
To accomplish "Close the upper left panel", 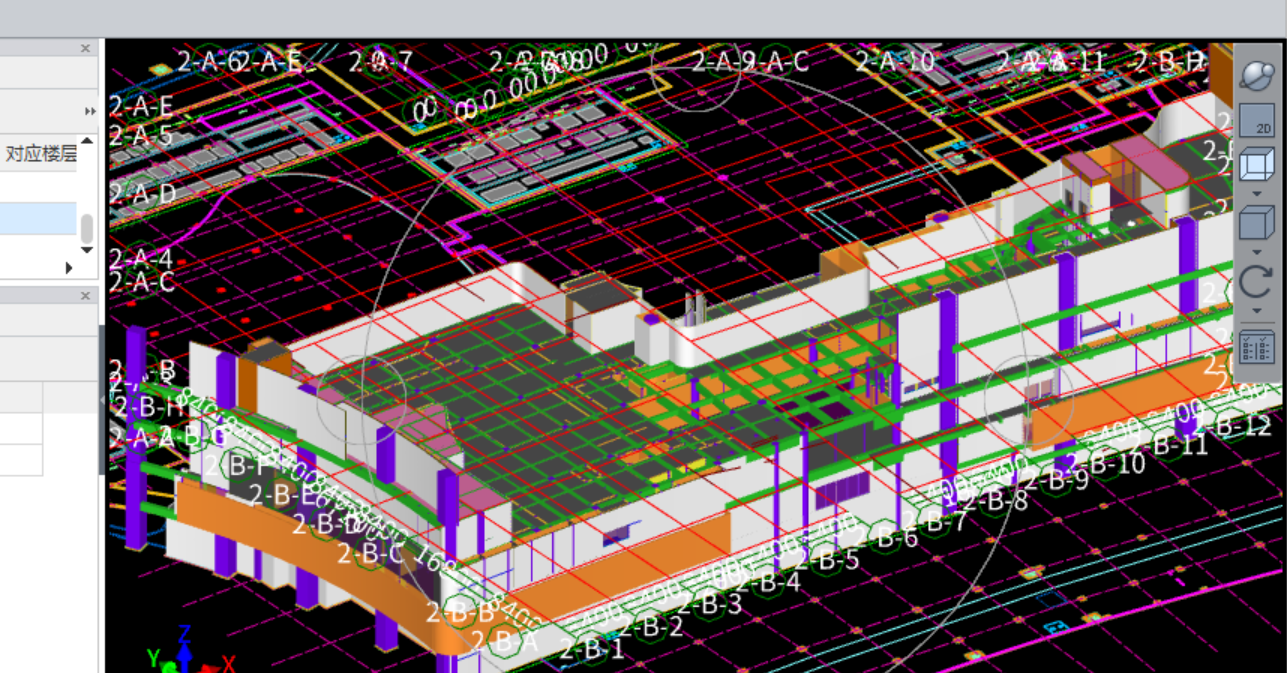I will point(85,48).
